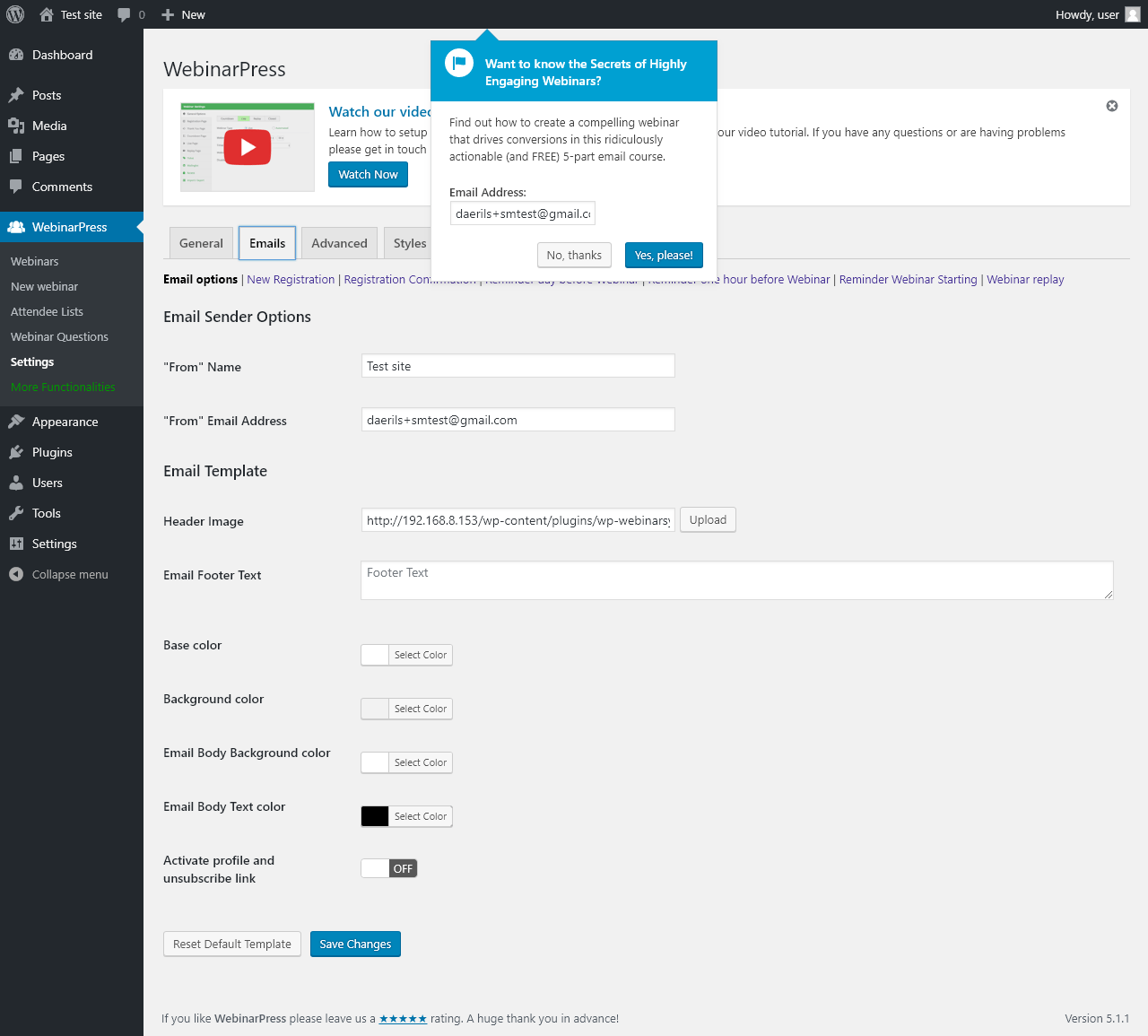Click the Users person icon
The width and height of the screenshot is (1148, 1036).
[16, 483]
